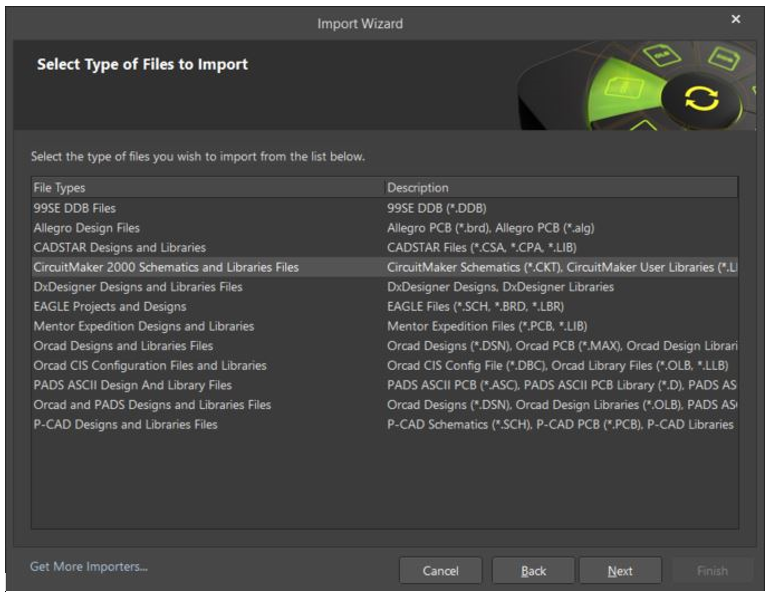Proceed with the Next button
Image resolution: width=773 pixels, height=598 pixels.
[x=620, y=571]
